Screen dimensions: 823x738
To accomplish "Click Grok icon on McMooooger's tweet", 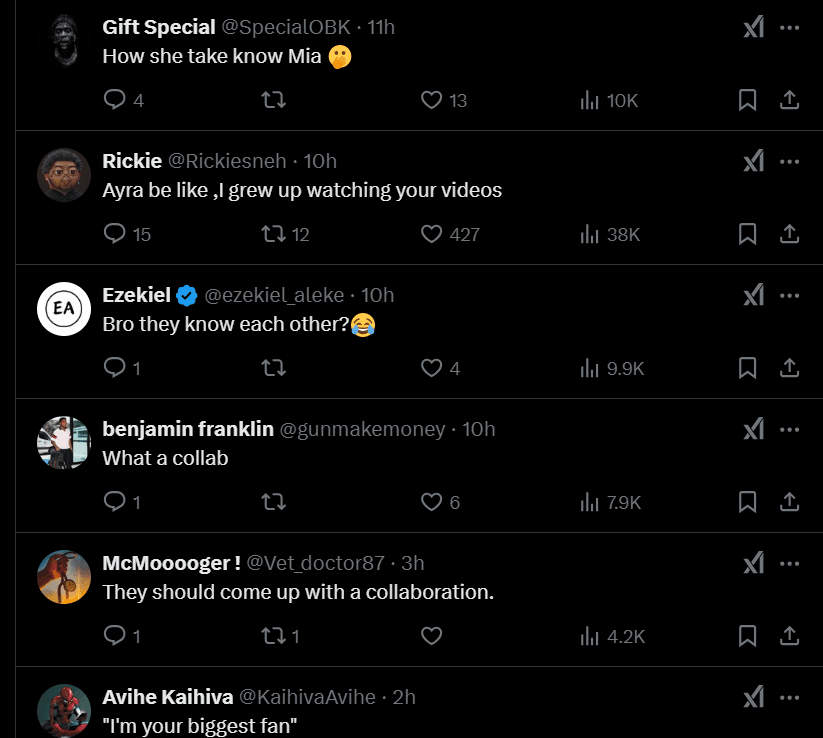I will (x=754, y=563).
